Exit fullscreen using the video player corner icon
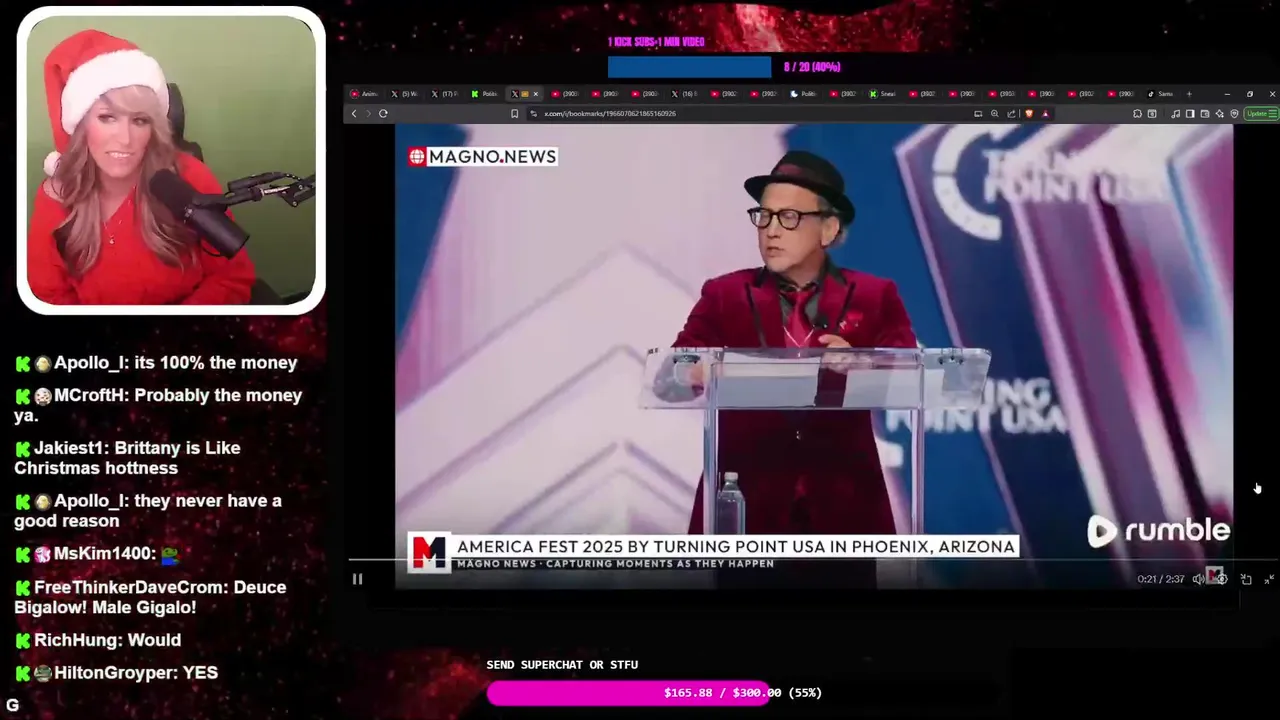The width and height of the screenshot is (1280, 720). pos(1269,579)
